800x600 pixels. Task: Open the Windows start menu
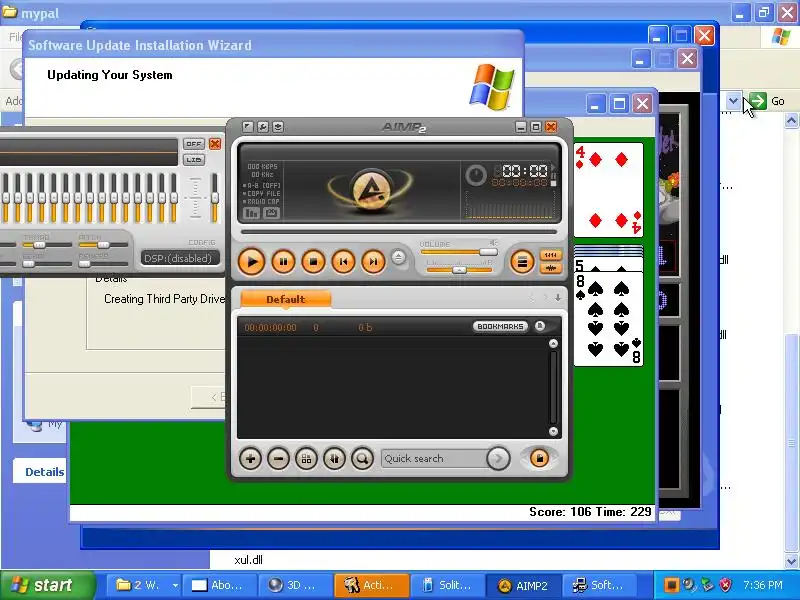coord(47,585)
